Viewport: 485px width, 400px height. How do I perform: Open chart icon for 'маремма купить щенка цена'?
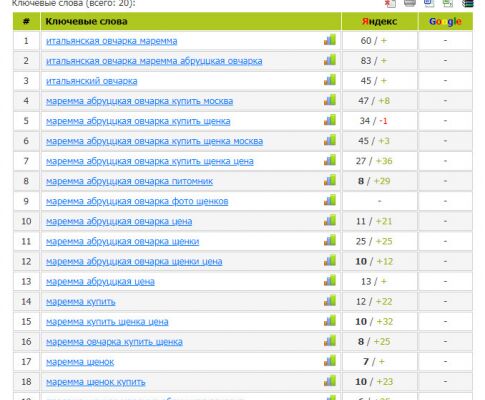tap(330, 321)
